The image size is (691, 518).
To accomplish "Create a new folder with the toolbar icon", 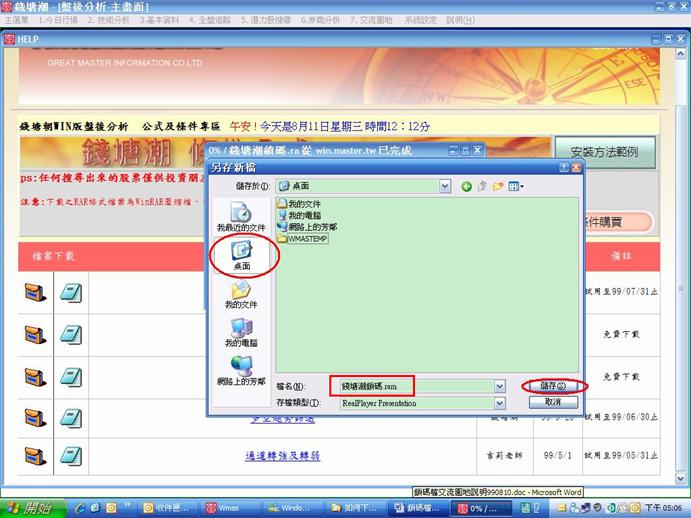I will point(499,186).
